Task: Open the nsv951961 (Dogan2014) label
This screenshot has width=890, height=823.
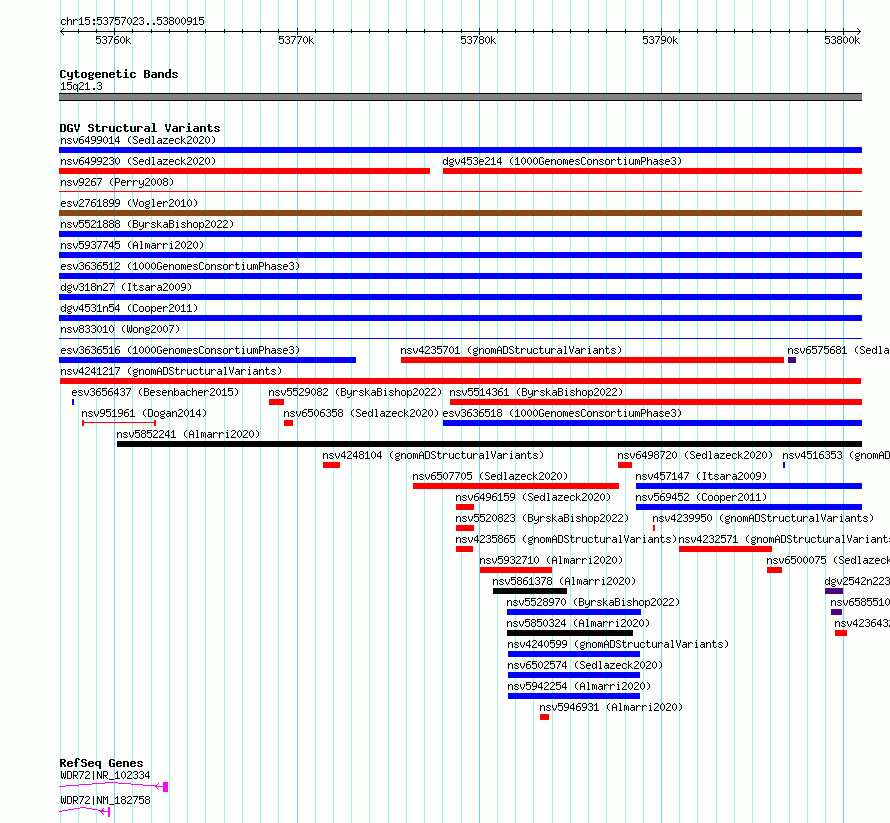Action: [144, 413]
